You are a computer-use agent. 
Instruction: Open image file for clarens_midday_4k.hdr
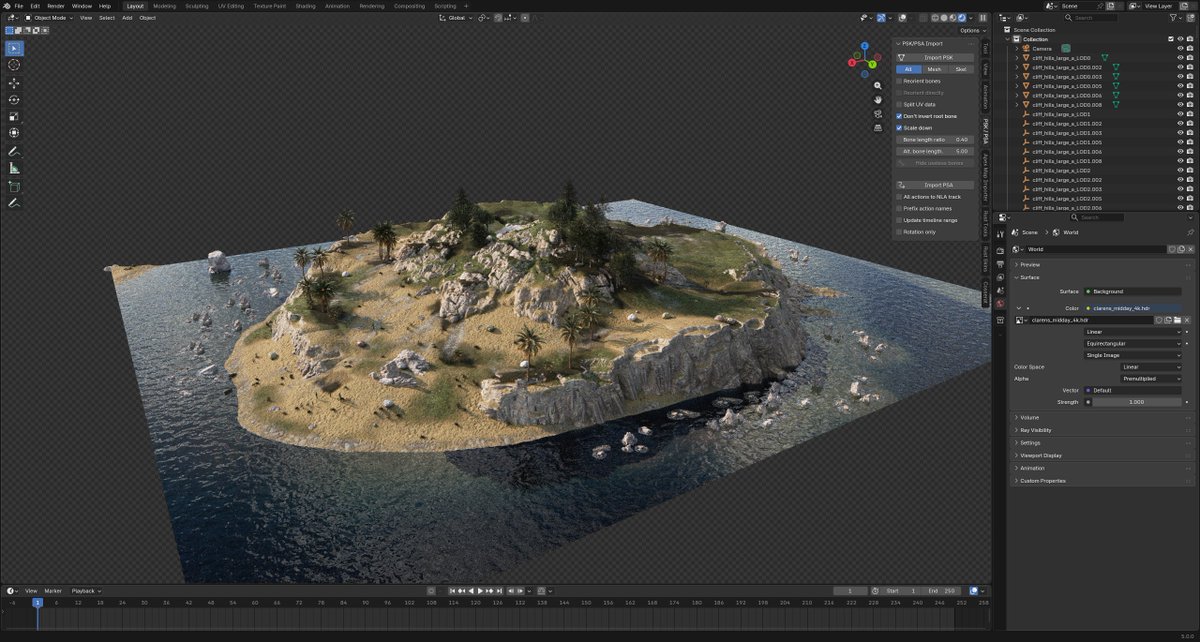(1177, 320)
